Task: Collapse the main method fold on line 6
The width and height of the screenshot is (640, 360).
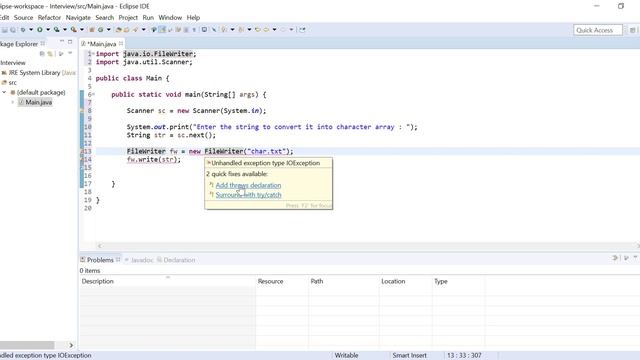Action: click(93, 95)
